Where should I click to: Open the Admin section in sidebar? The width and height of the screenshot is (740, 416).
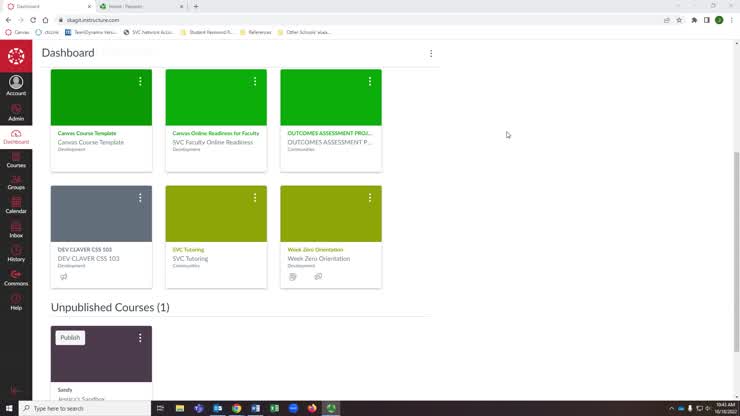[16, 112]
